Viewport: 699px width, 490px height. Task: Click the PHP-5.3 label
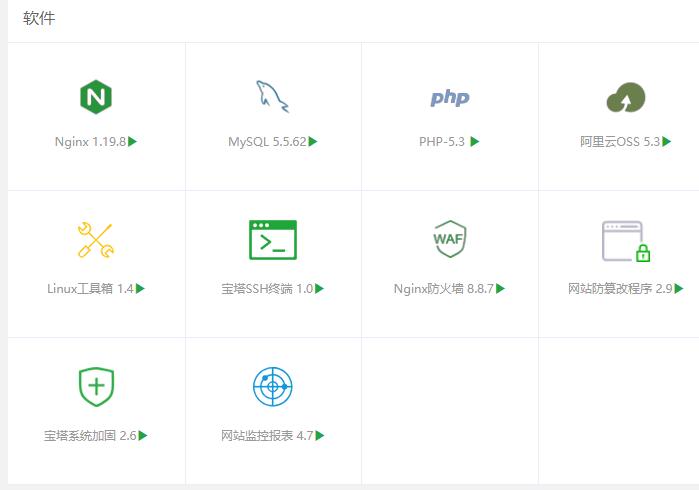coord(442,142)
